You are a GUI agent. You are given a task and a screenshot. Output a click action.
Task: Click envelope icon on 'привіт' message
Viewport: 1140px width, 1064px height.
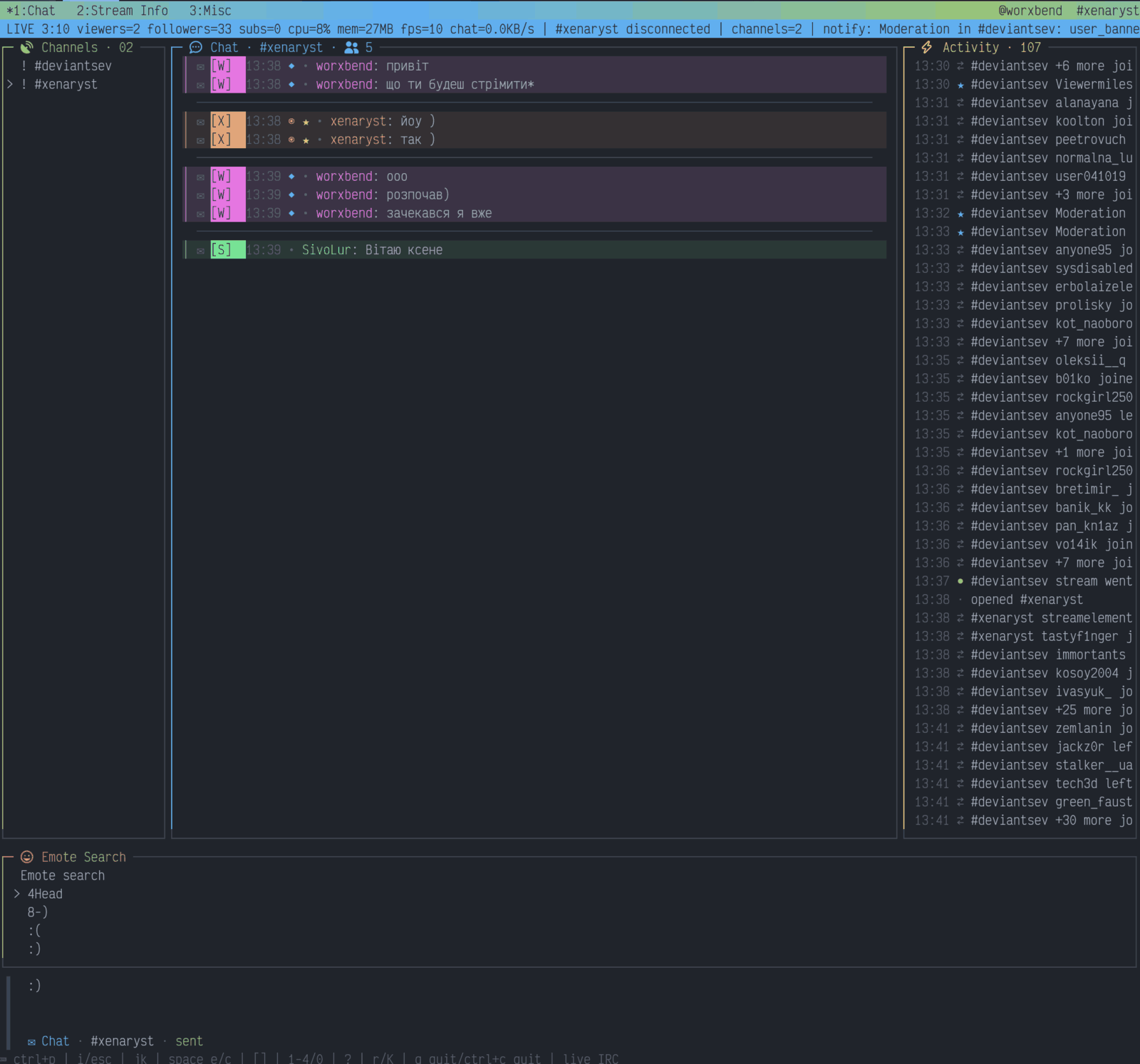[x=200, y=66]
